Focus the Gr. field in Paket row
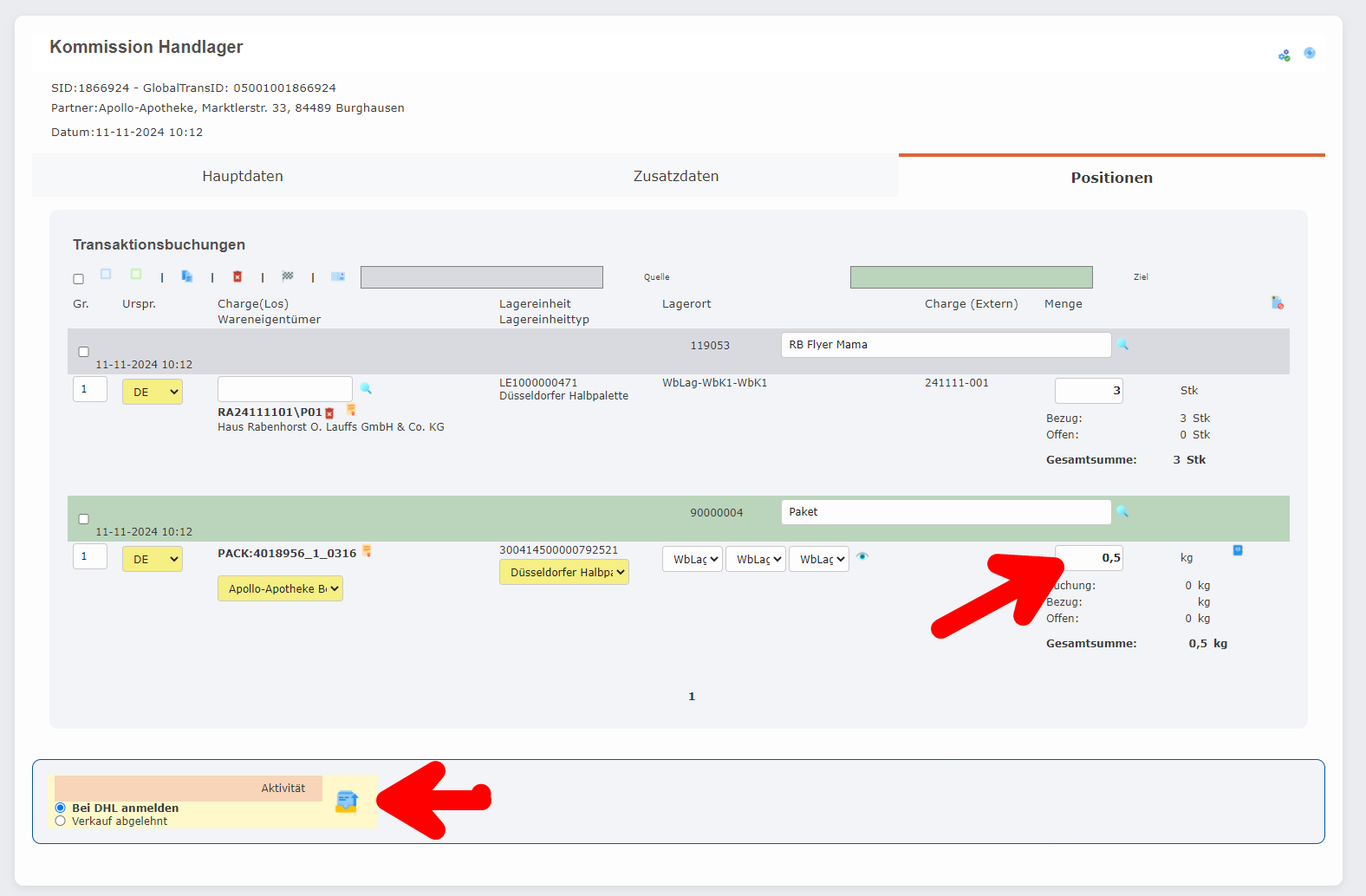This screenshot has width=1366, height=896. pos(90,556)
